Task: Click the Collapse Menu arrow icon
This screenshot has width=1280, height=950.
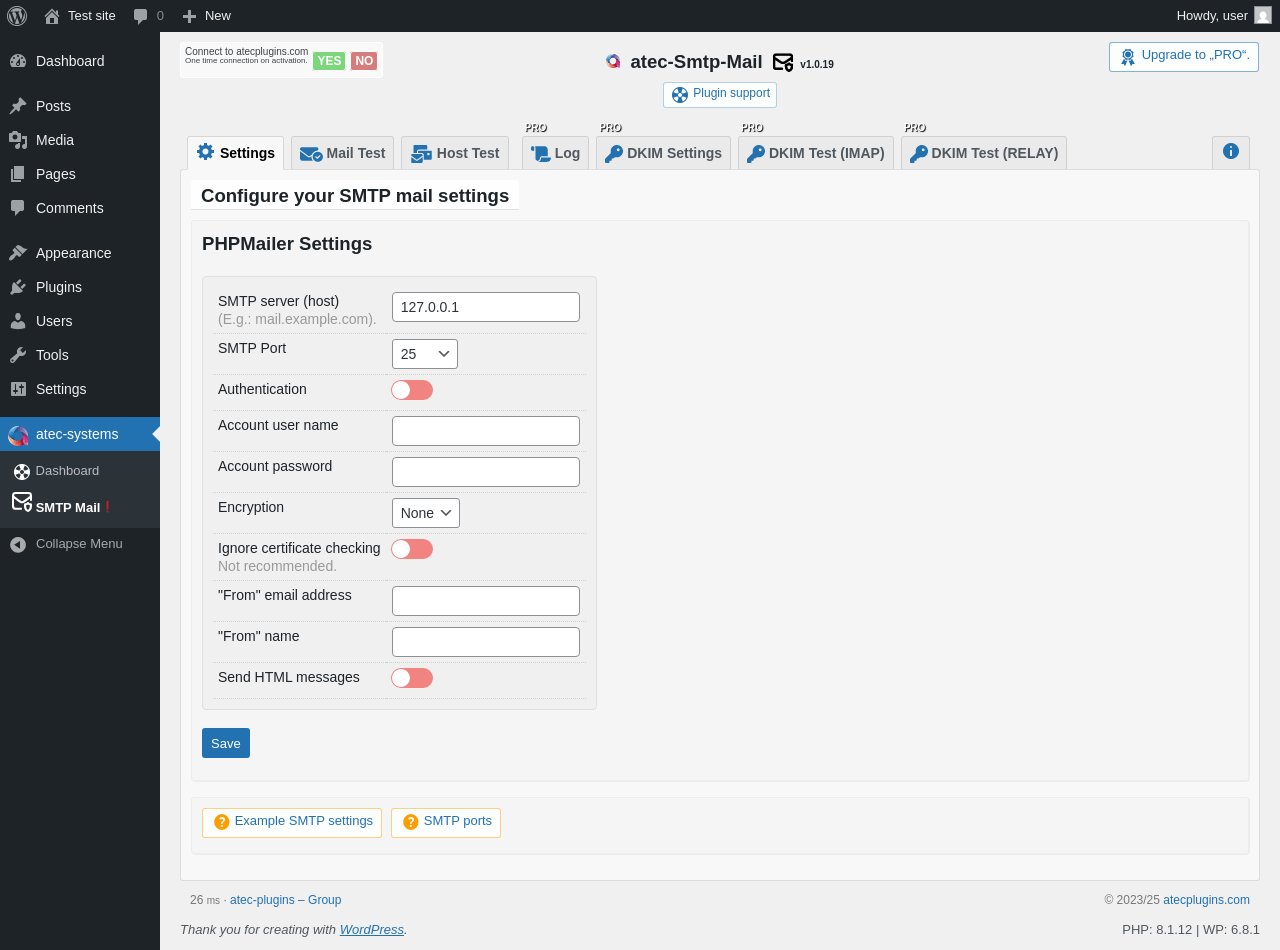Action: tap(18, 544)
